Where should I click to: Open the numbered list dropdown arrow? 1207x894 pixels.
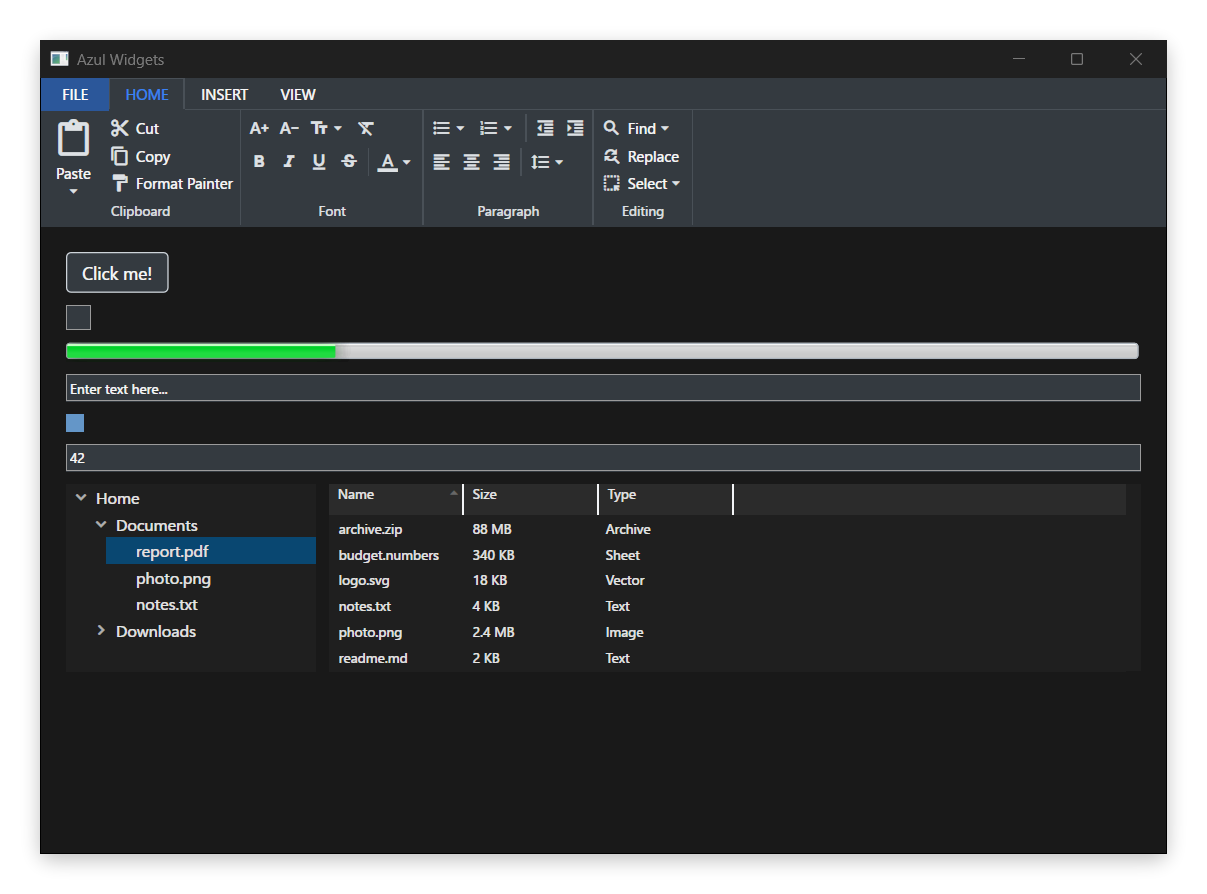tap(507, 128)
